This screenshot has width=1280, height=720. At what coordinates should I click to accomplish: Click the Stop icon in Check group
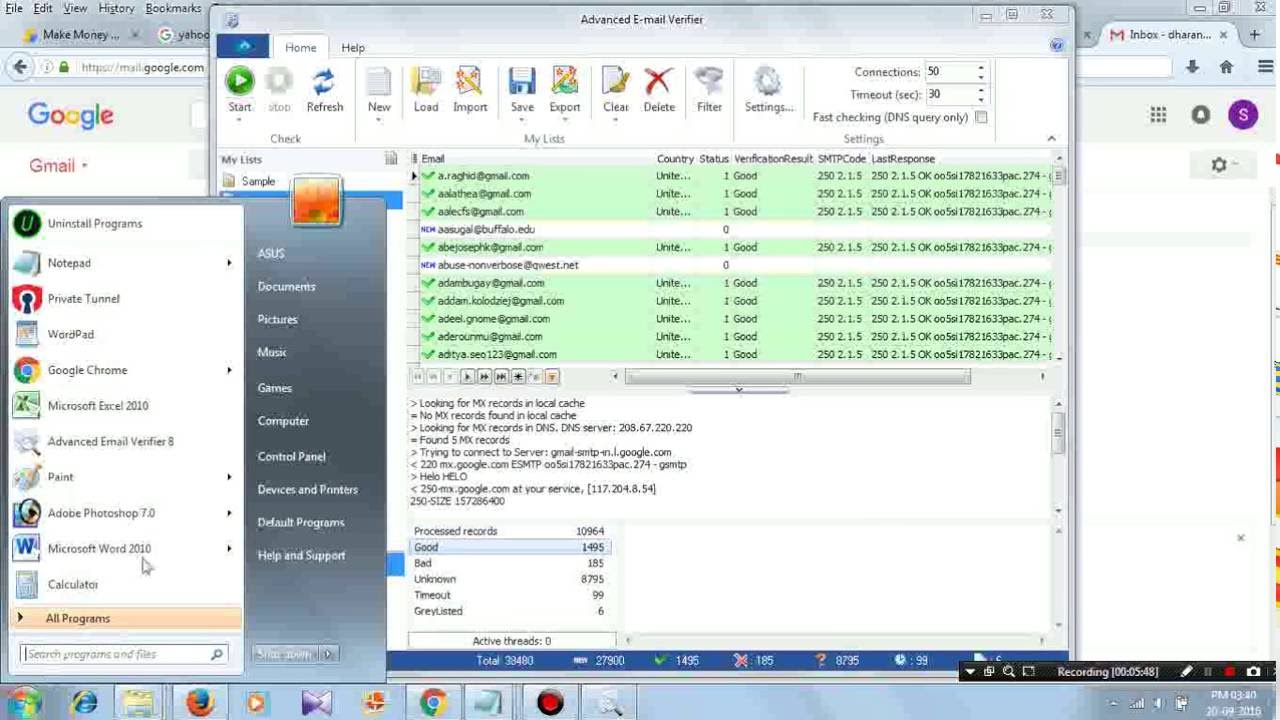[279, 82]
